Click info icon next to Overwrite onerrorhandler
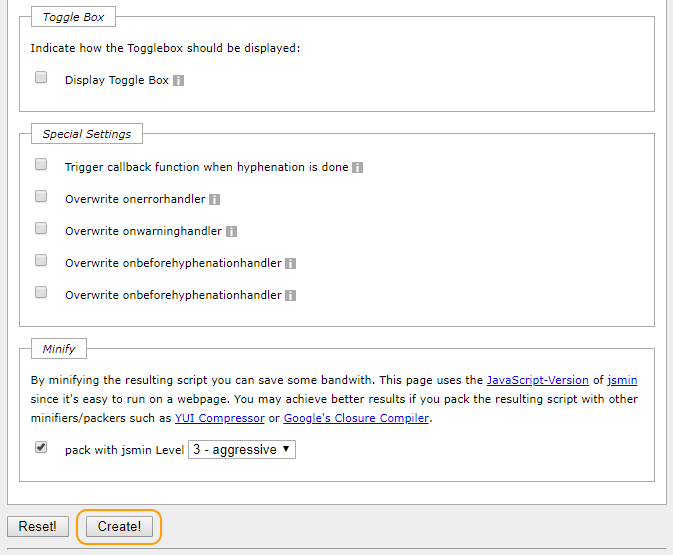The image size is (673, 555). point(215,200)
